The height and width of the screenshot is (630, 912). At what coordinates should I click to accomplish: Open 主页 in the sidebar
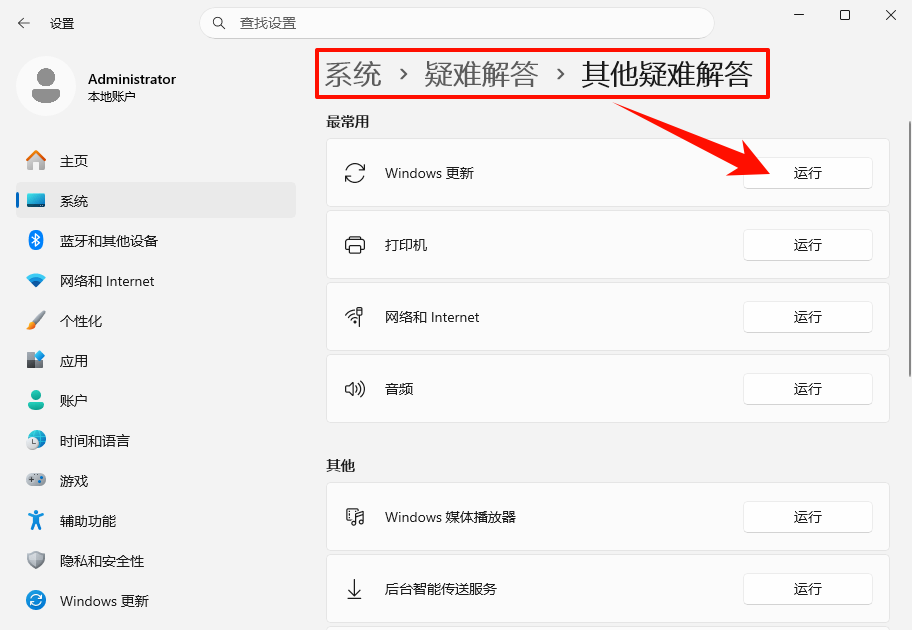click(x=156, y=161)
